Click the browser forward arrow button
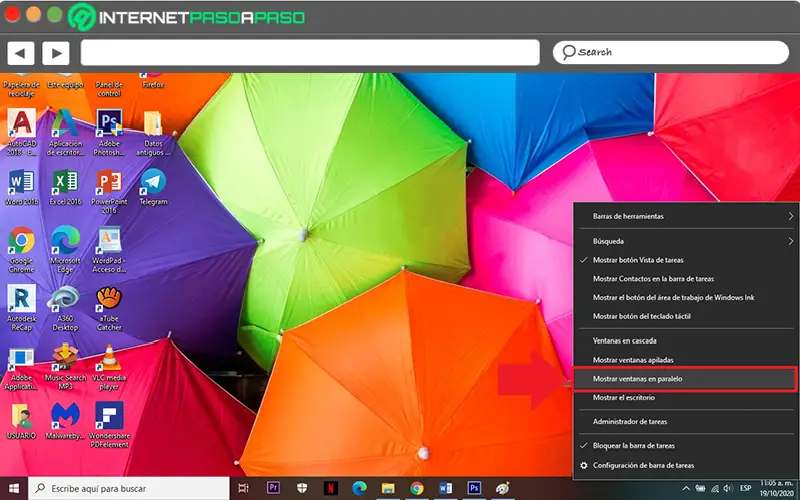Viewport: 800px width, 500px height. tap(56, 53)
